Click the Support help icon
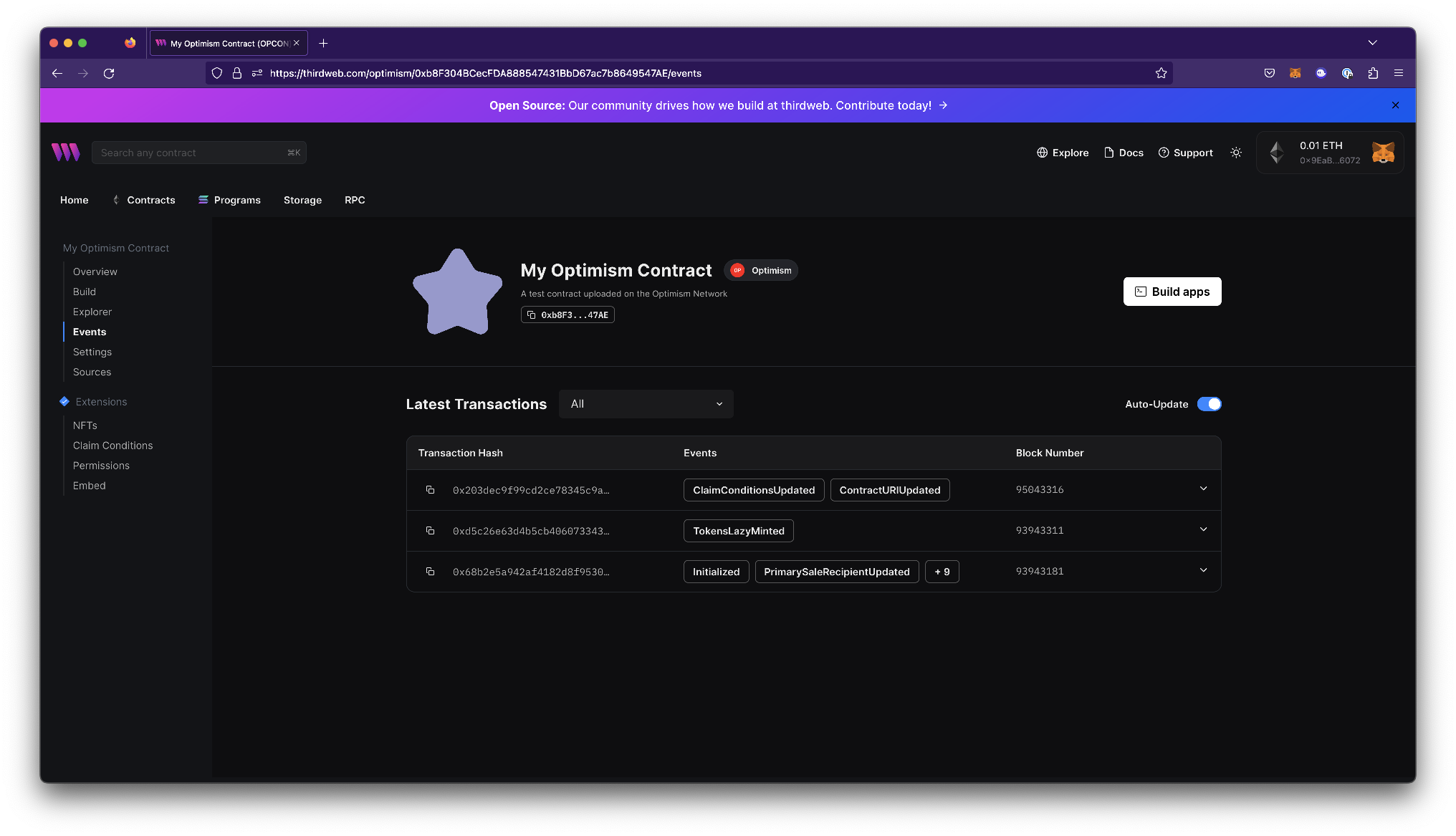Screen dimensions: 1456x836 [1163, 152]
